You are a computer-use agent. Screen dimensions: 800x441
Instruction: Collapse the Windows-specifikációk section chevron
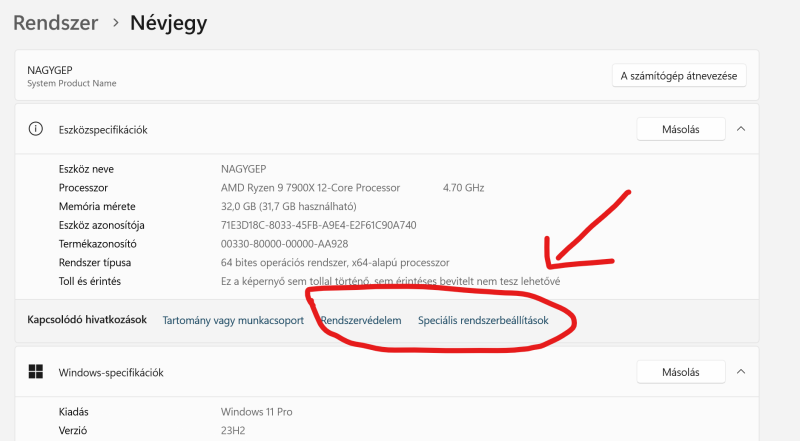click(741, 372)
